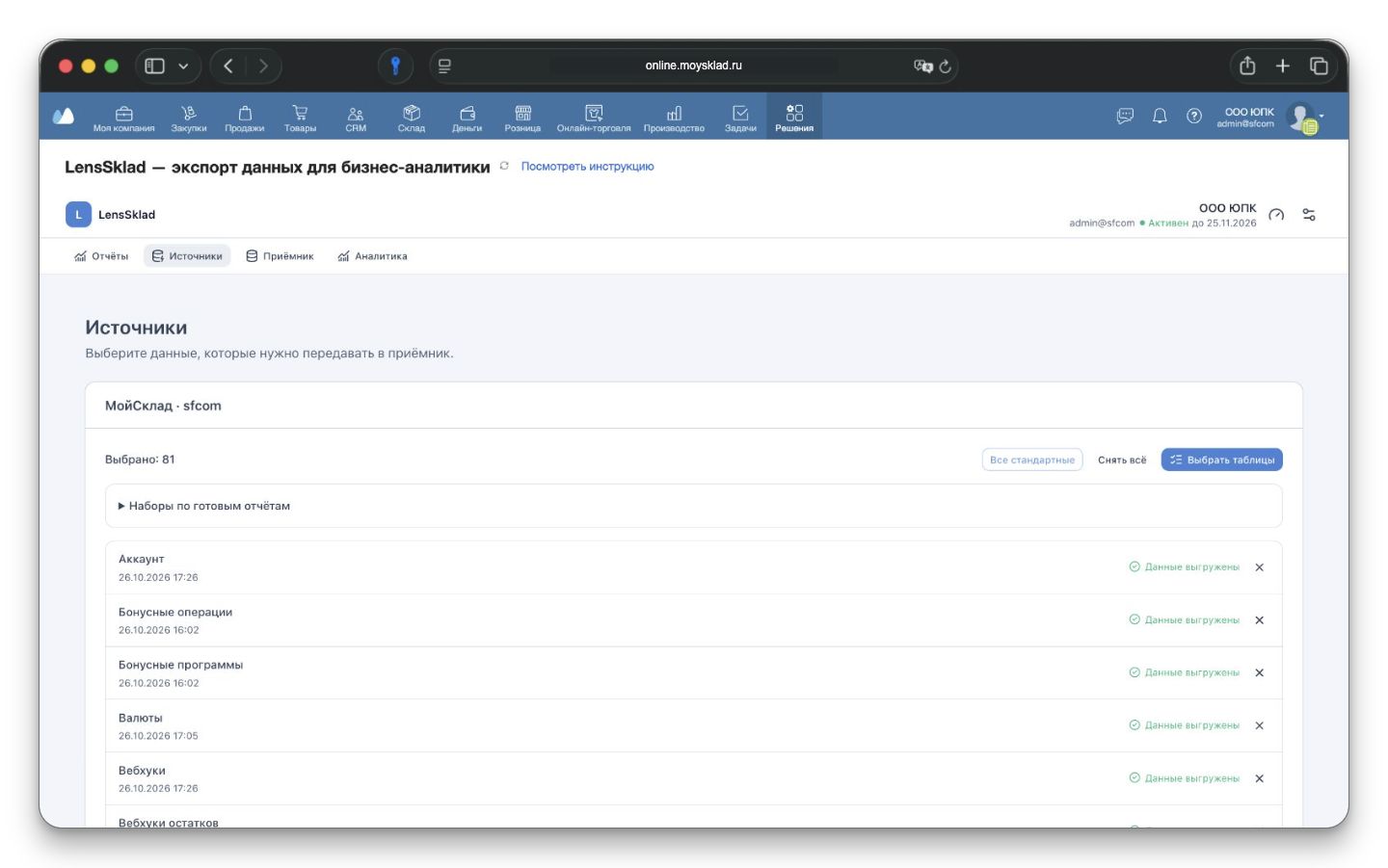1388x868 pixels.
Task: Go to the Товары section
Action: (300, 118)
